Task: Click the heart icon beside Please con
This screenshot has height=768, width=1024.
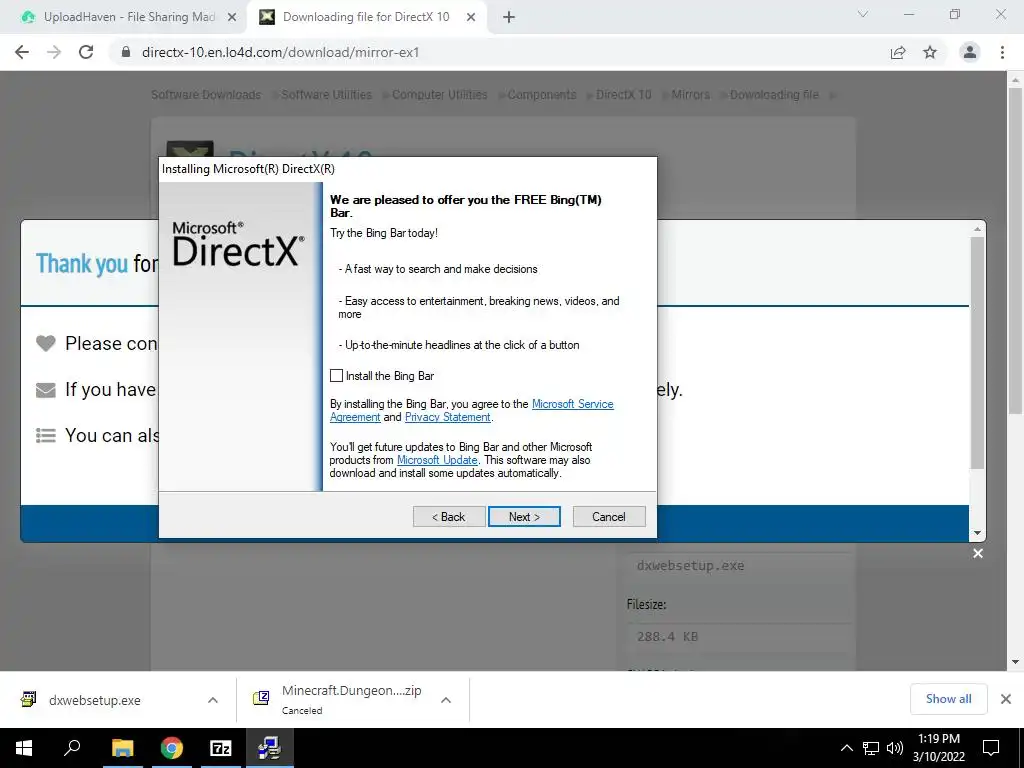Action: [x=46, y=343]
